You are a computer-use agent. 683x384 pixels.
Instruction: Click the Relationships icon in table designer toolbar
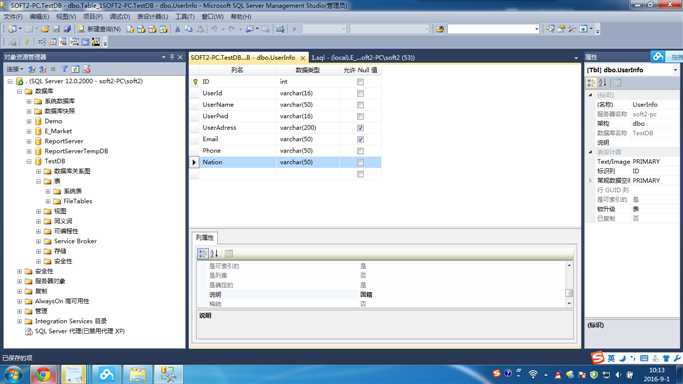[x=42, y=42]
